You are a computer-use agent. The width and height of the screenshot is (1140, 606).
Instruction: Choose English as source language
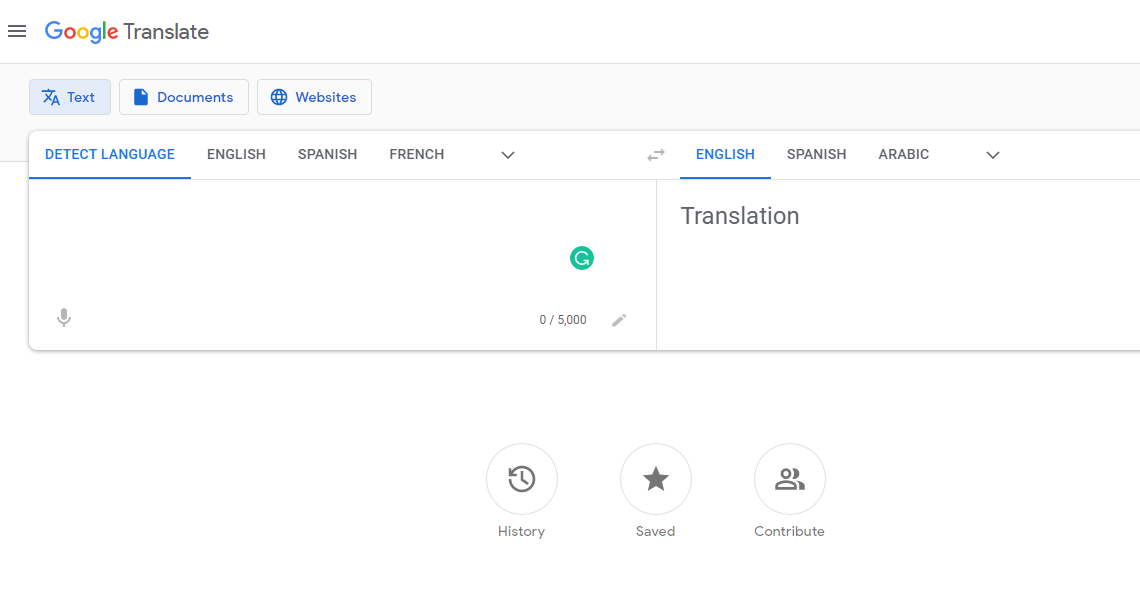(236, 154)
